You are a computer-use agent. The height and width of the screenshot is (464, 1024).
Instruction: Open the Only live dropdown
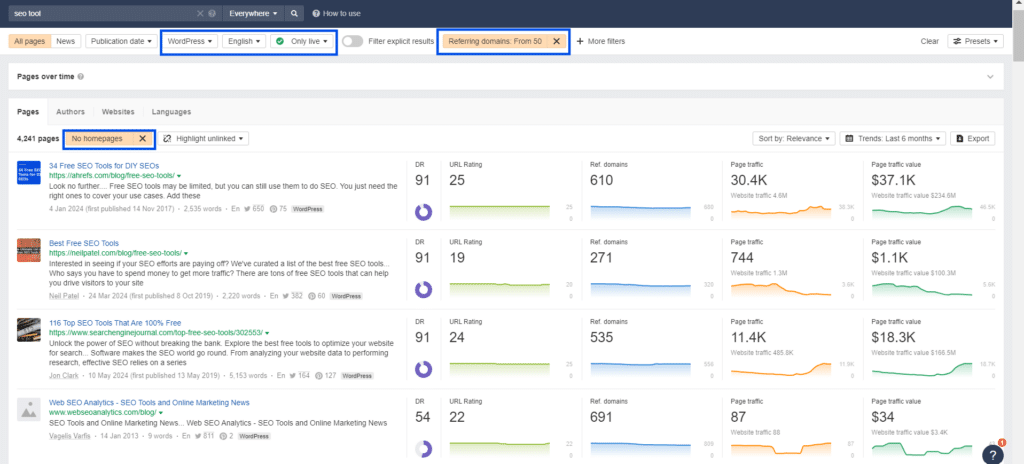302,41
